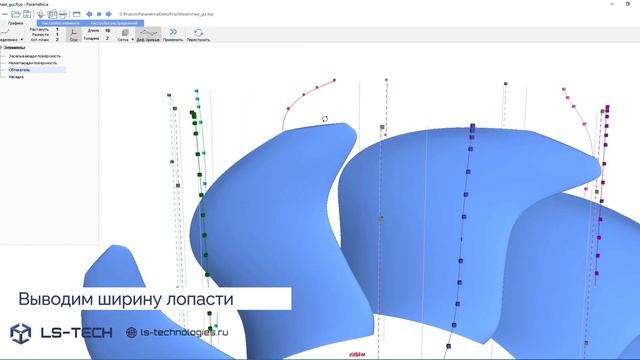Click the top magenta control point at right

(607, 108)
